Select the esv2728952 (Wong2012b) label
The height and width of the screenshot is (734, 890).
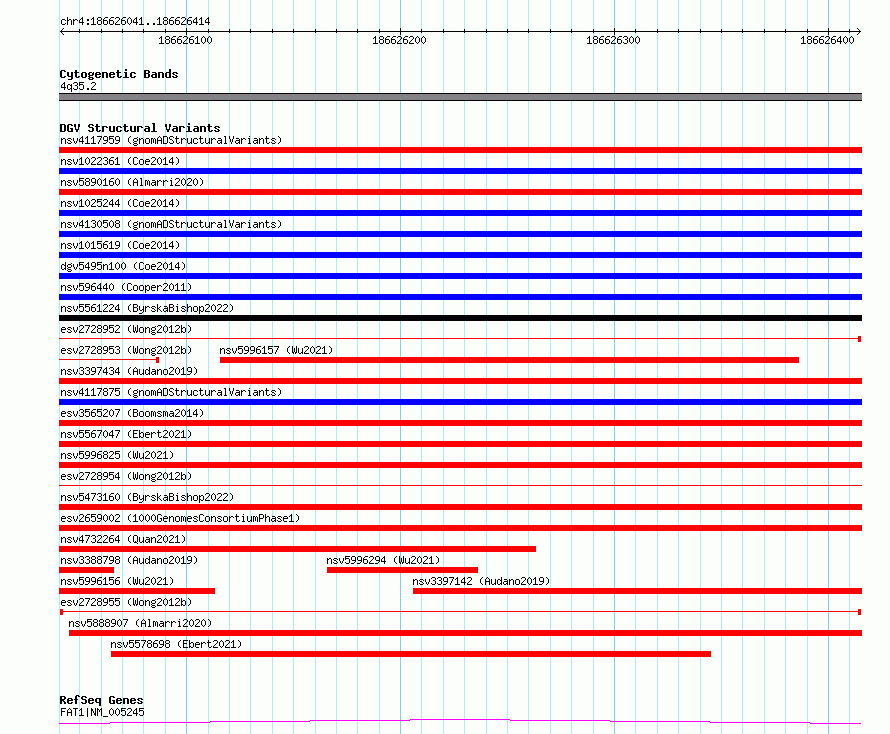pos(126,329)
